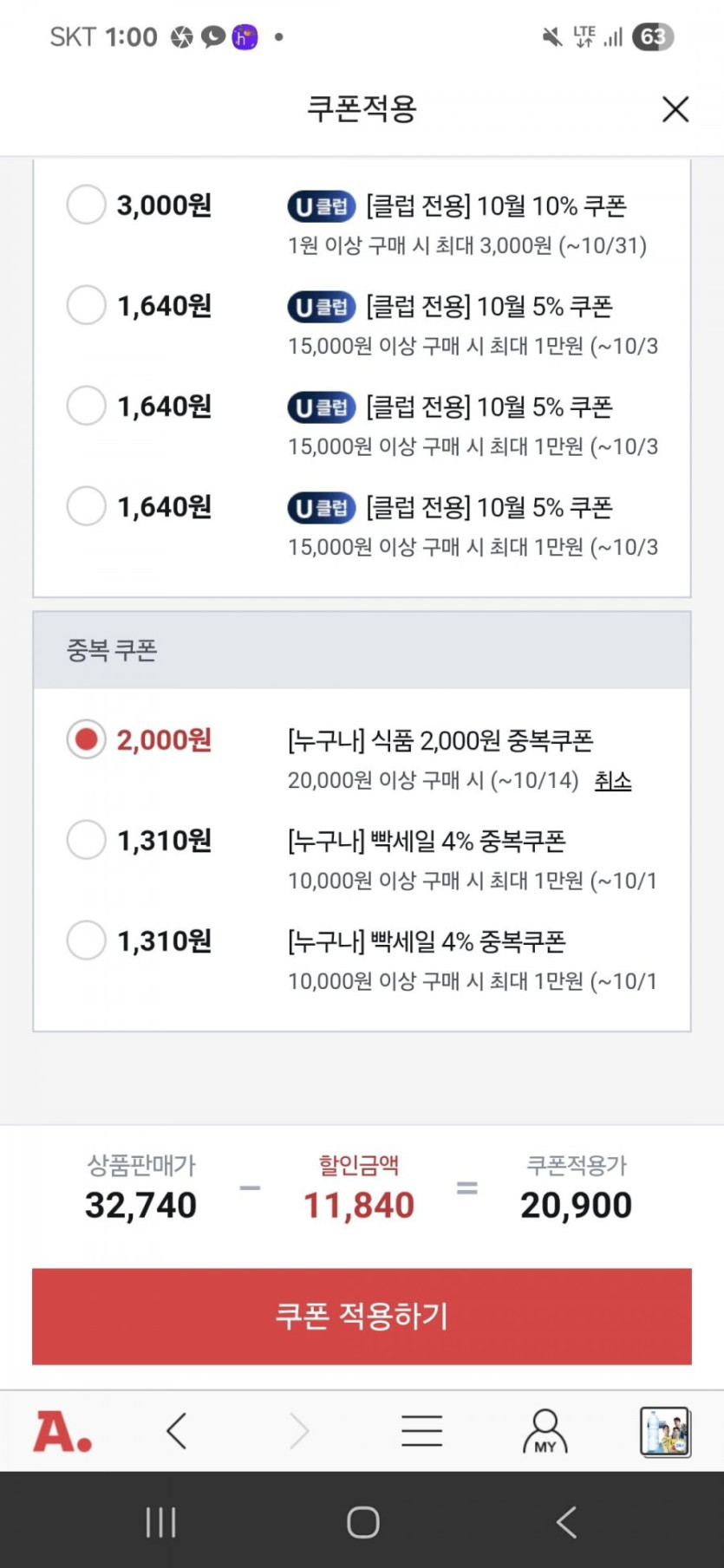724x1568 pixels.
Task: Tap Android recent apps button
Action: pos(160,1522)
